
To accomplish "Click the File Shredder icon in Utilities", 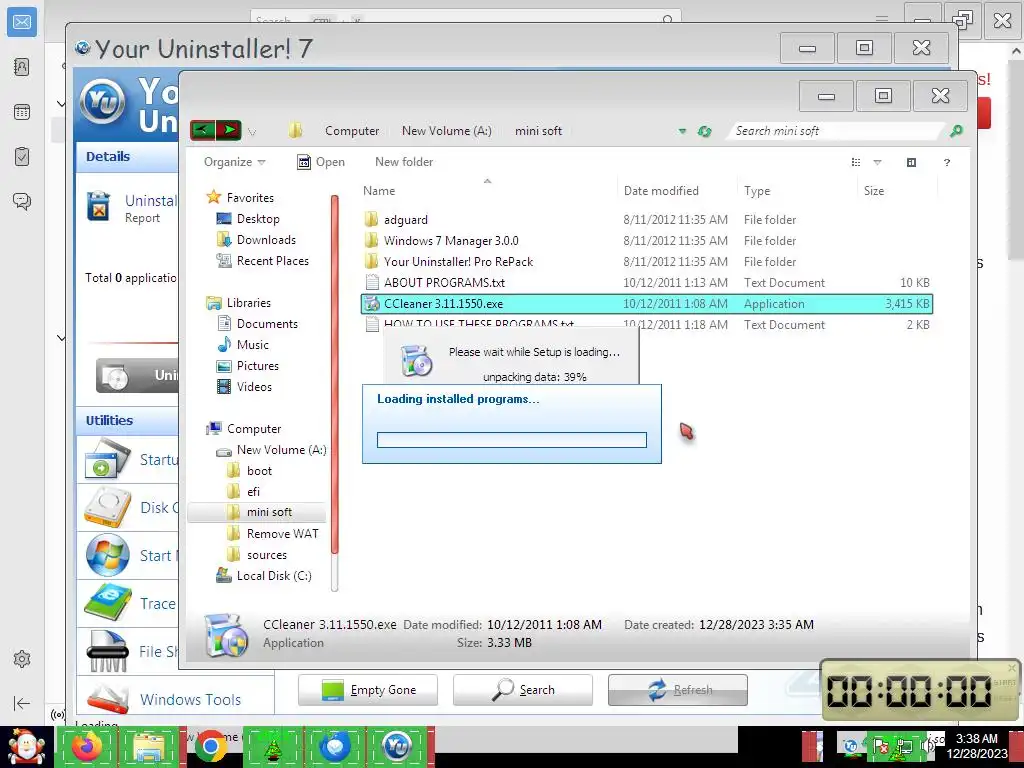I will pos(108,651).
